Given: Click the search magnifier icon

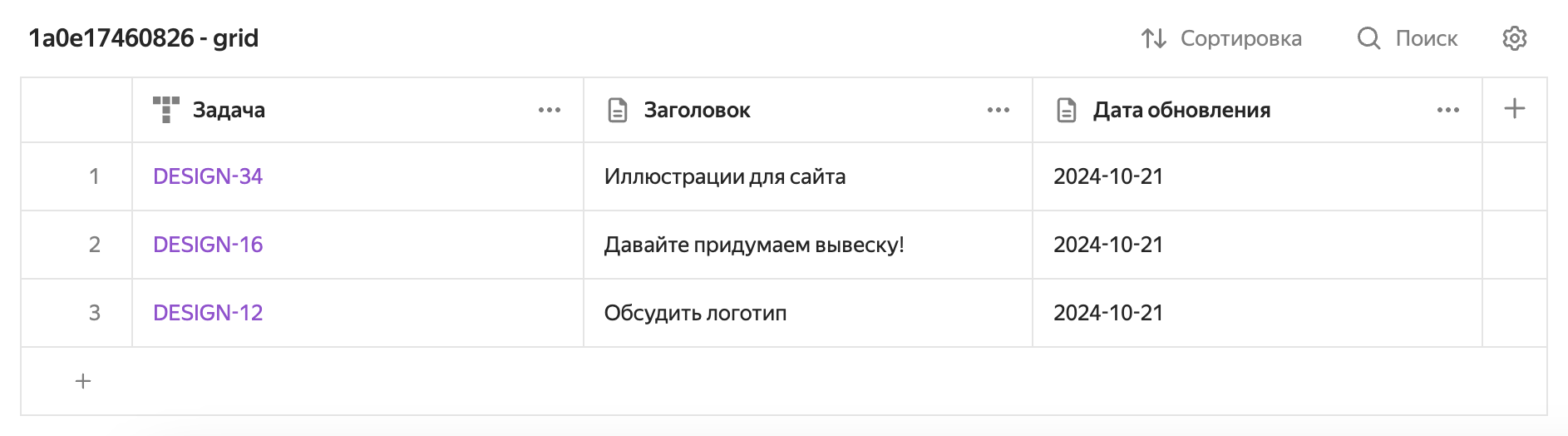Looking at the screenshot, I should click(x=1368, y=38).
